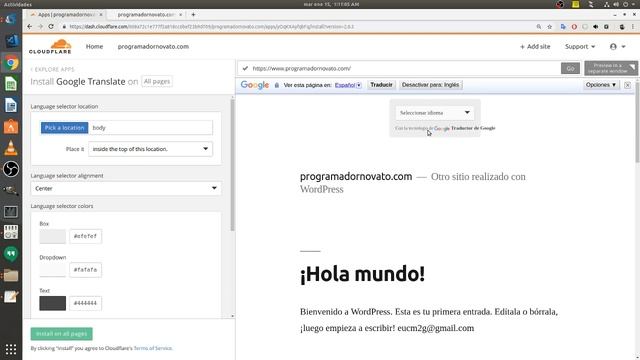
Task: Pick the Text color dark swatch
Action: click(x=53, y=303)
